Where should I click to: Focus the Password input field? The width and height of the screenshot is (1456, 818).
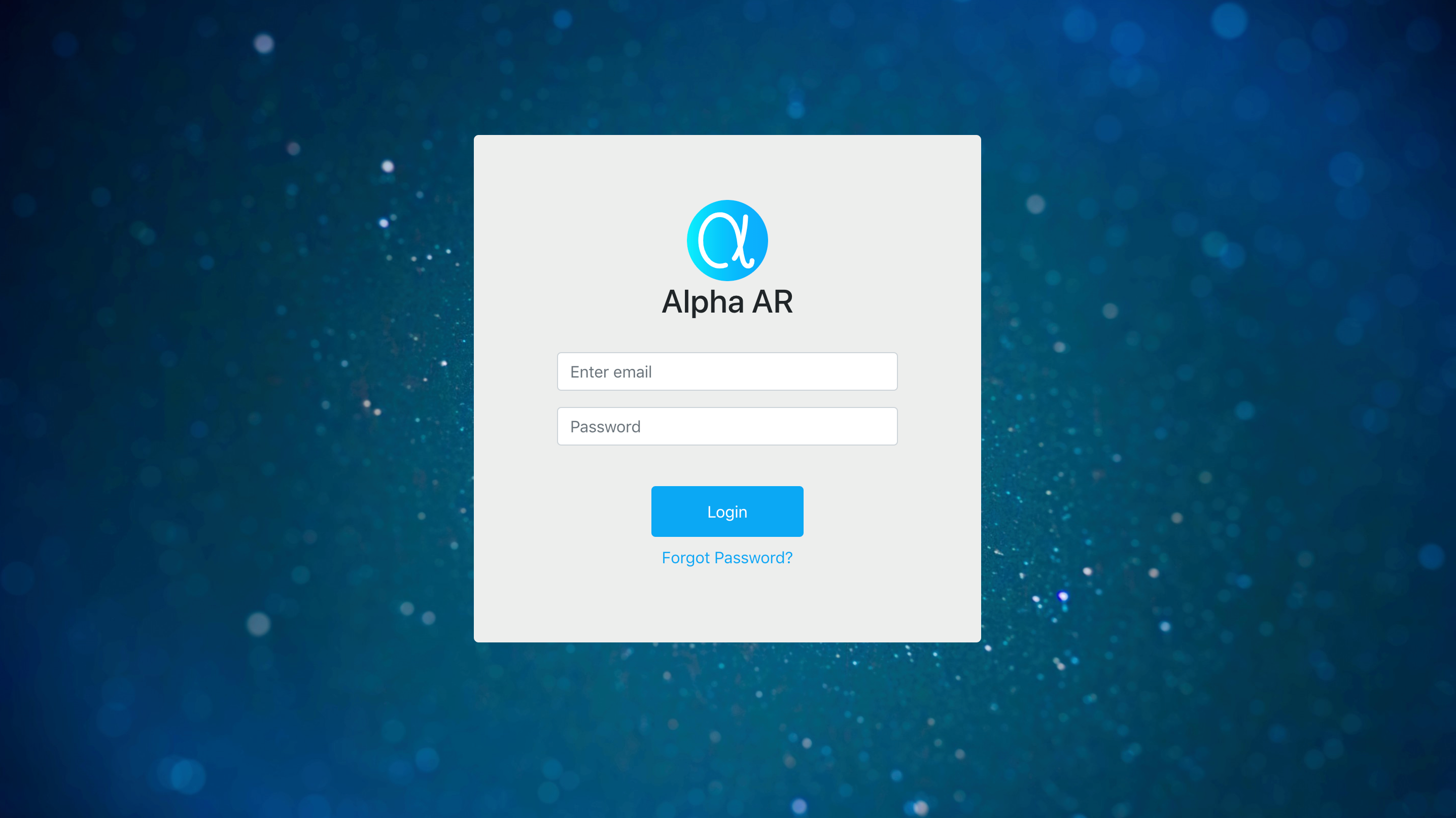(x=727, y=426)
